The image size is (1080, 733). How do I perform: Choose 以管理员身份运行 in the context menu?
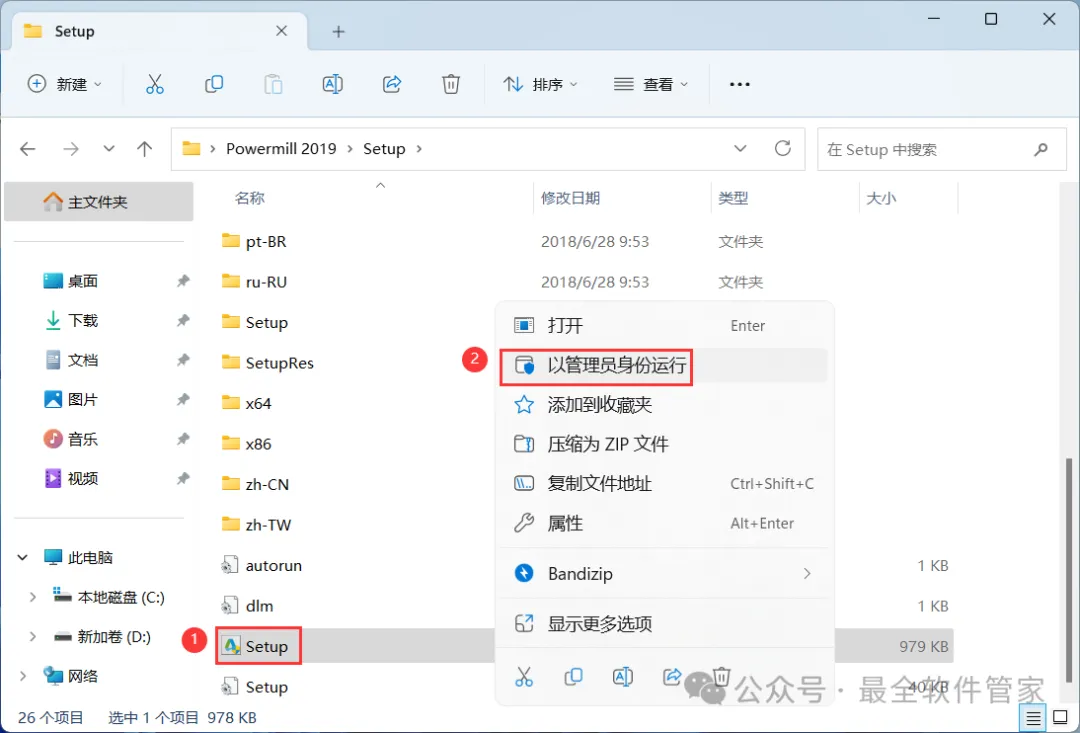(663, 365)
